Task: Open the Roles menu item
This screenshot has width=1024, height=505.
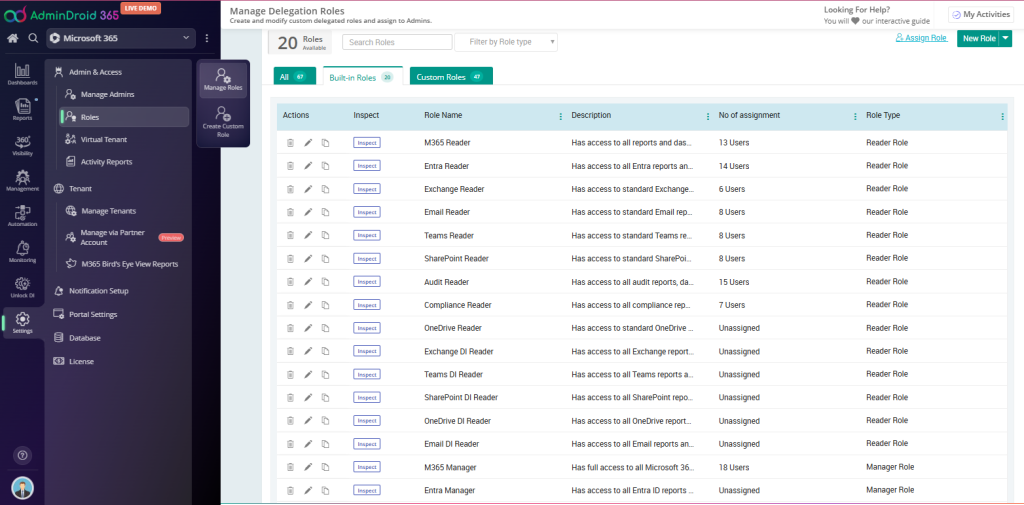Action: click(x=124, y=117)
